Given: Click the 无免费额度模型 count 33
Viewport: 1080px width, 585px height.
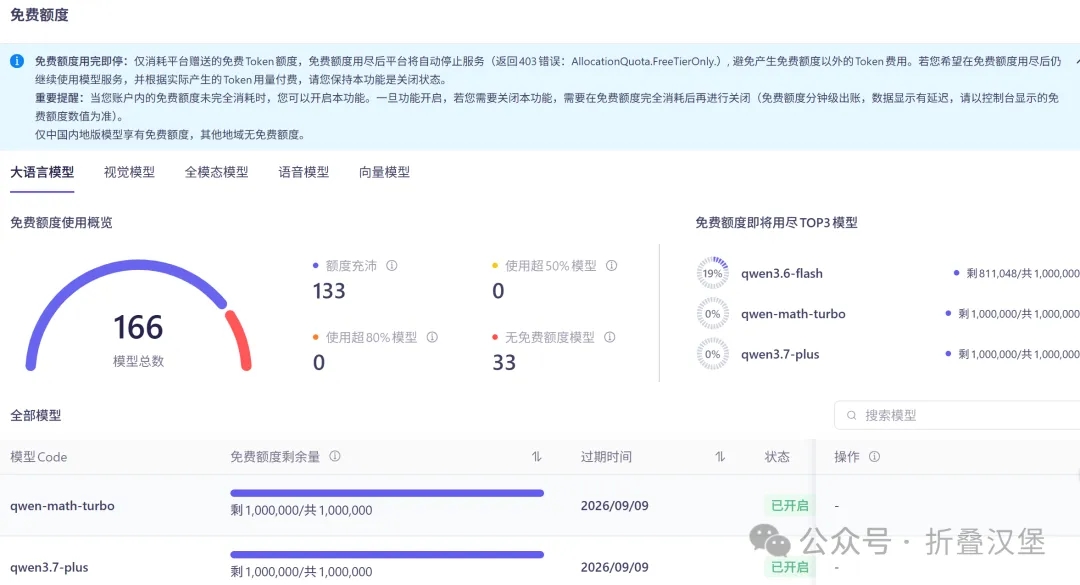Looking at the screenshot, I should [503, 362].
